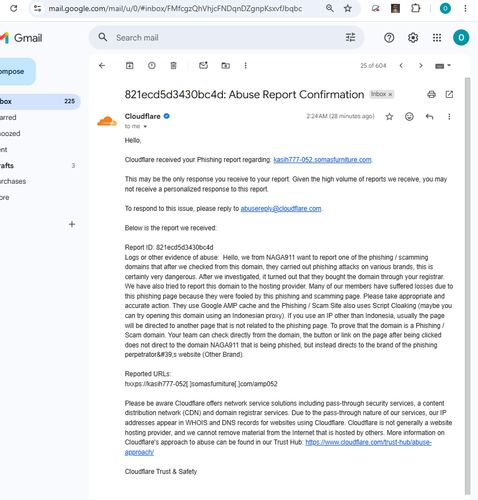Report this email as spam
Viewport: 478px width, 500px height.
[152, 66]
